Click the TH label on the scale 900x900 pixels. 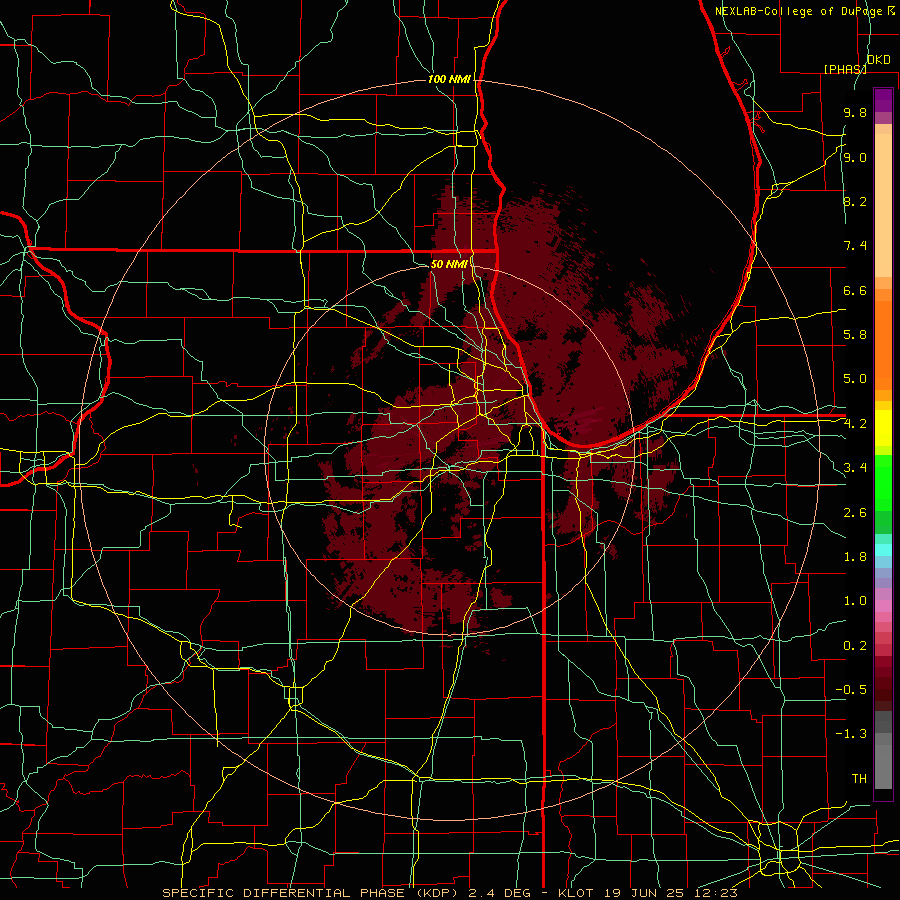[859, 779]
